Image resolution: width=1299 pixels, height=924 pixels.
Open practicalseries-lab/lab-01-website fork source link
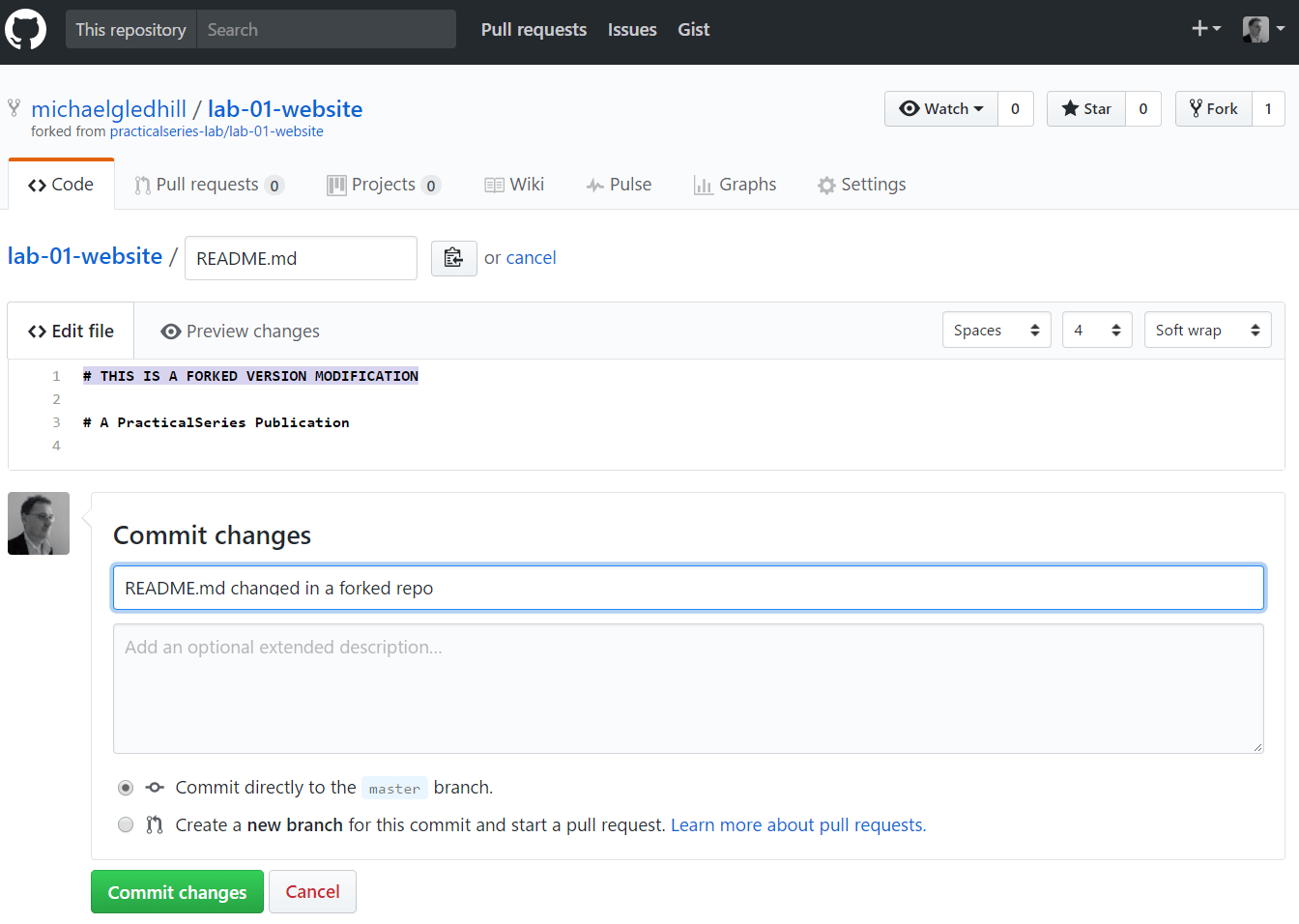(x=216, y=131)
